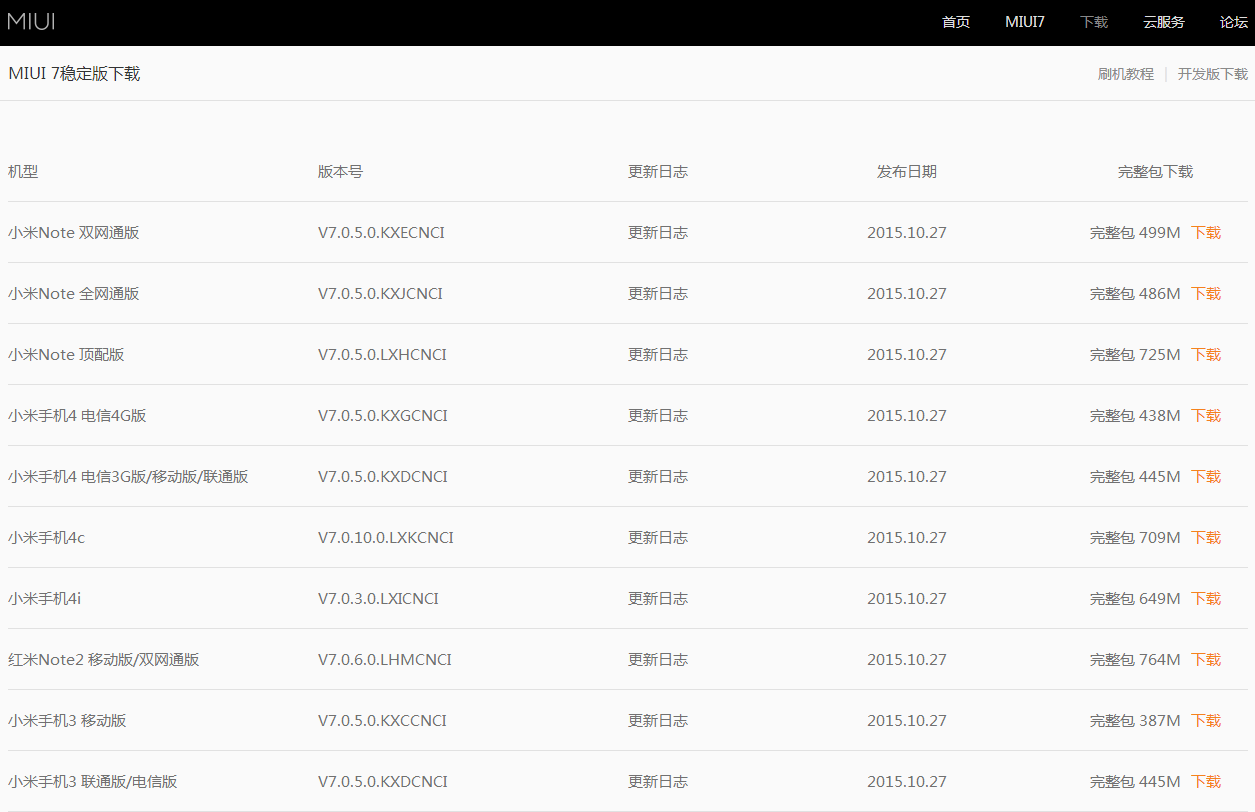The width and height of the screenshot is (1255, 812).
Task: Open 更新日志 for 小米手机4i
Action: 658,599
